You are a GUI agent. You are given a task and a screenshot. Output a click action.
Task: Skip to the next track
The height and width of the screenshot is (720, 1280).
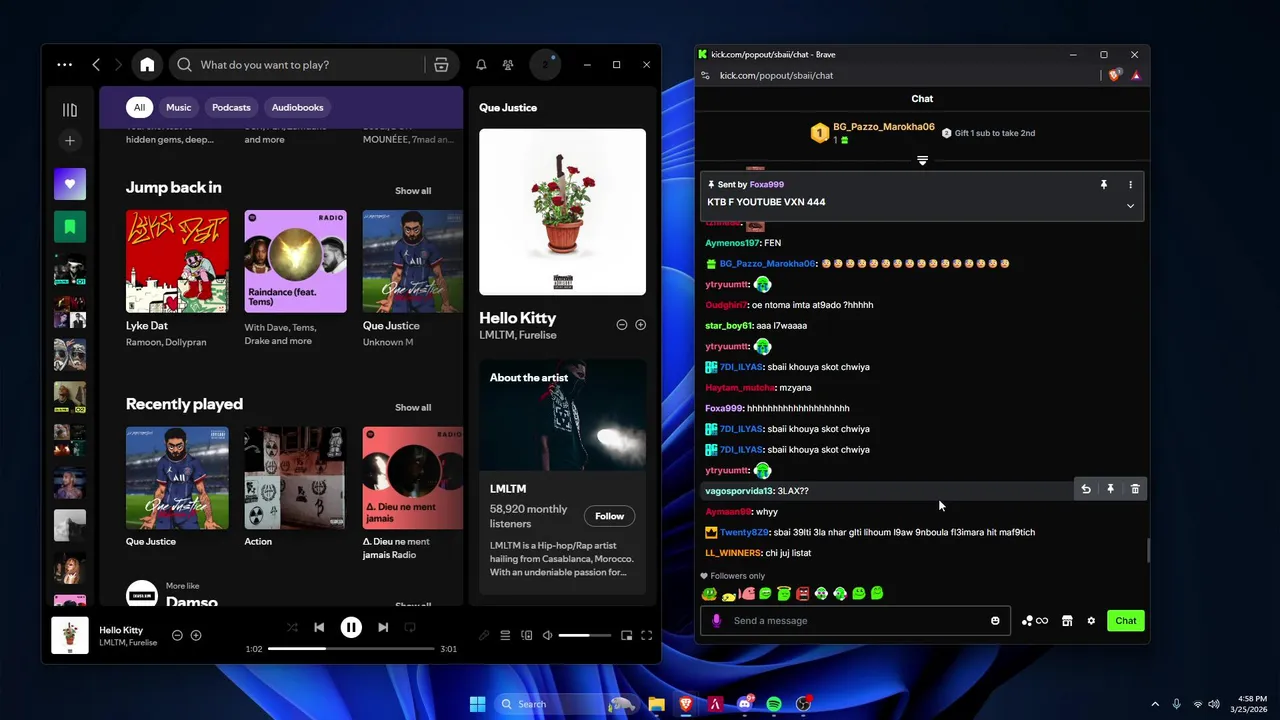click(x=383, y=628)
